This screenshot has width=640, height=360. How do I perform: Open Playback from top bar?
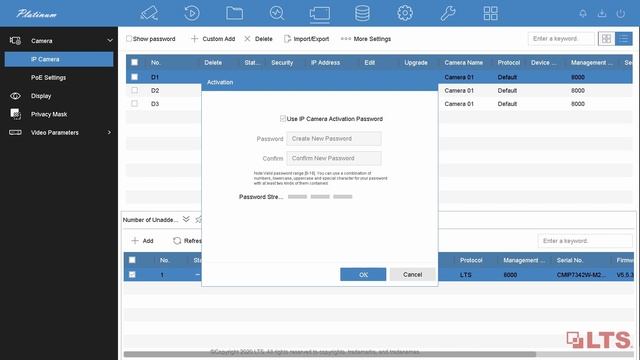(191, 13)
